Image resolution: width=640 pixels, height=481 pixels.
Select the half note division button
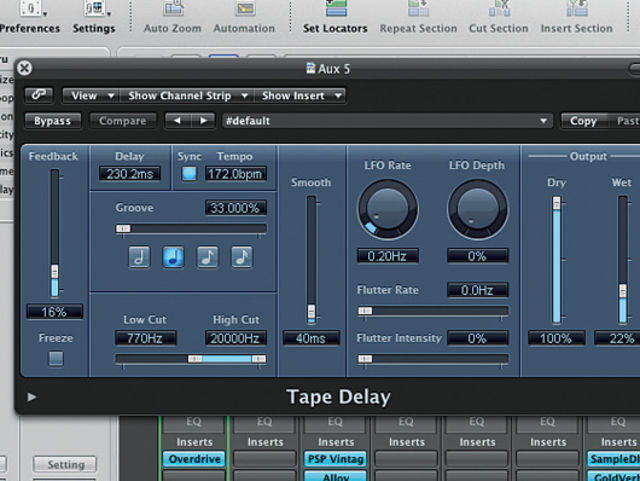click(139, 257)
